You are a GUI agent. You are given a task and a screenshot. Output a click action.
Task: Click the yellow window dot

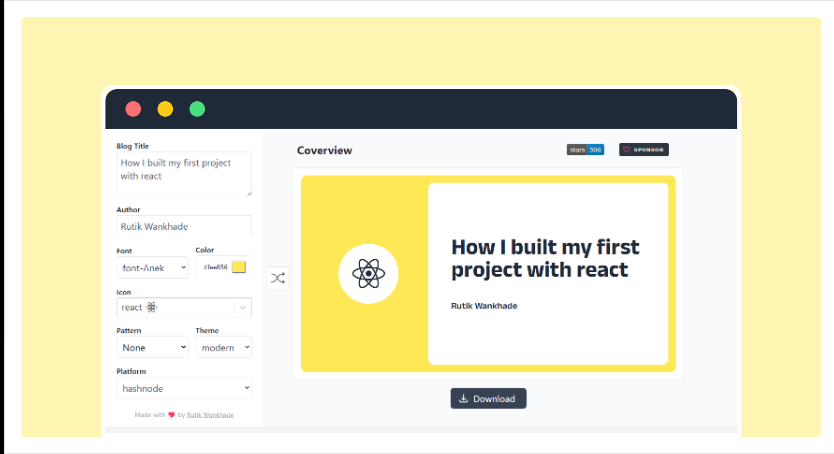pos(165,109)
